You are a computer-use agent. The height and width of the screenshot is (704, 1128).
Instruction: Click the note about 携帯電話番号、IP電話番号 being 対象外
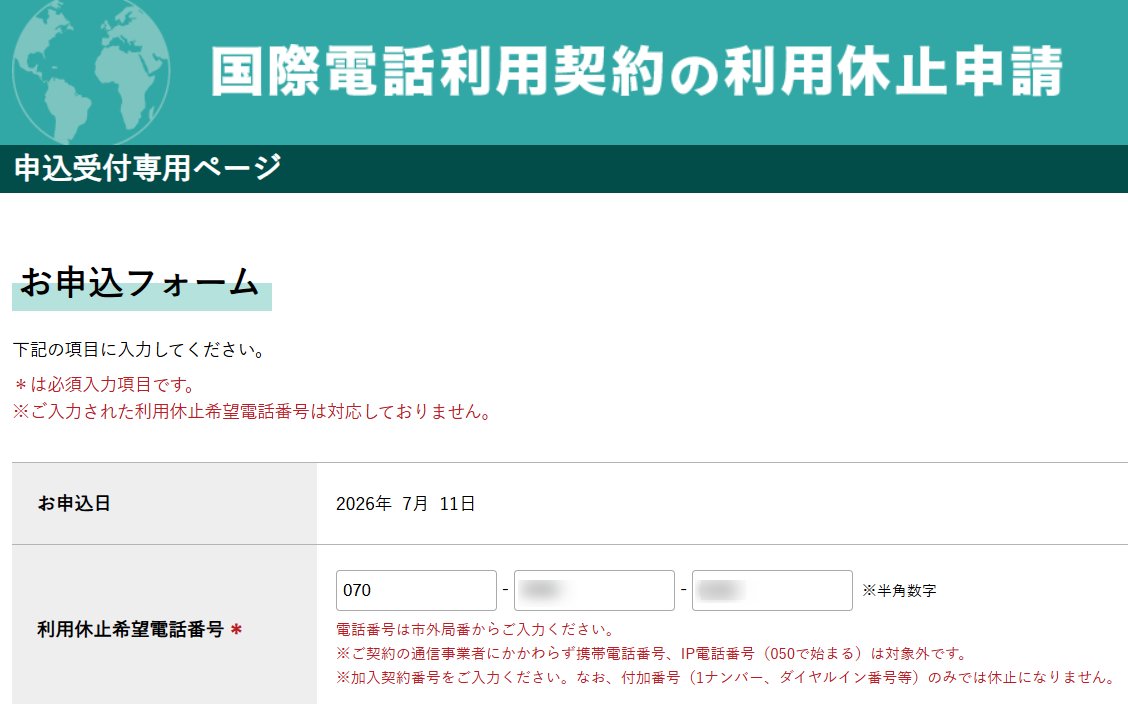tap(652, 654)
